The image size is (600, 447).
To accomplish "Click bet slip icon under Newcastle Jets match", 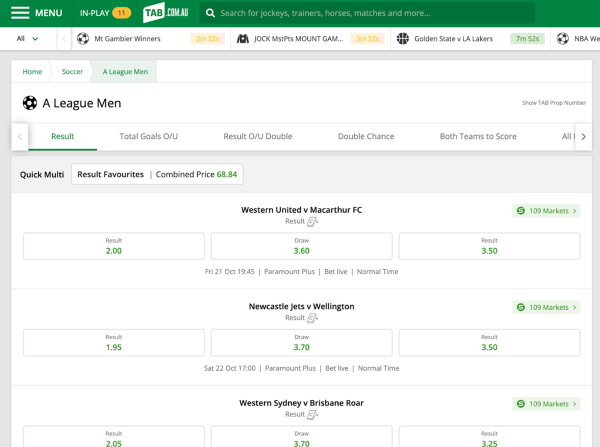I will click(x=312, y=318).
